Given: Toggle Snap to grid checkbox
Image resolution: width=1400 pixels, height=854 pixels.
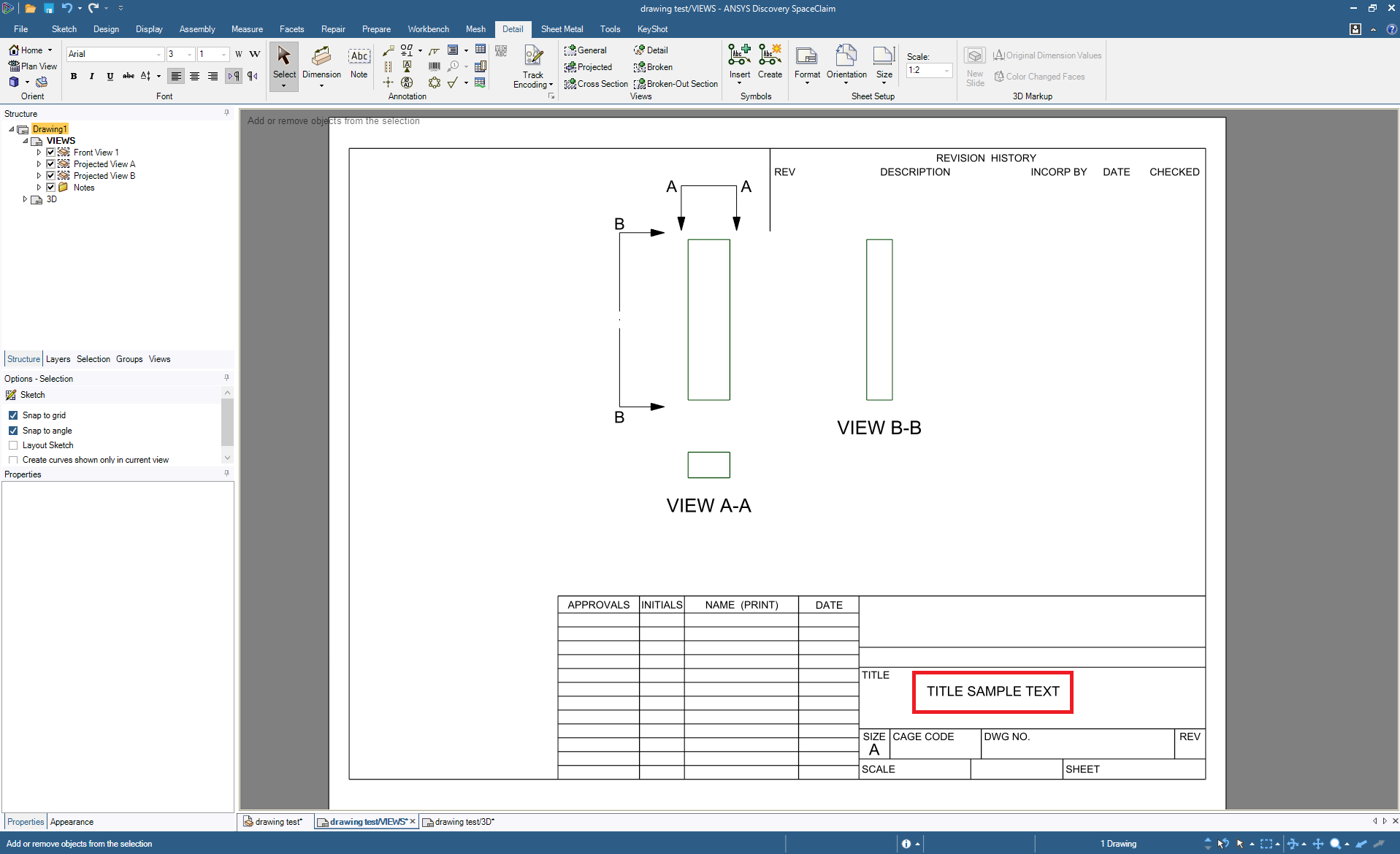Looking at the screenshot, I should 13,415.
